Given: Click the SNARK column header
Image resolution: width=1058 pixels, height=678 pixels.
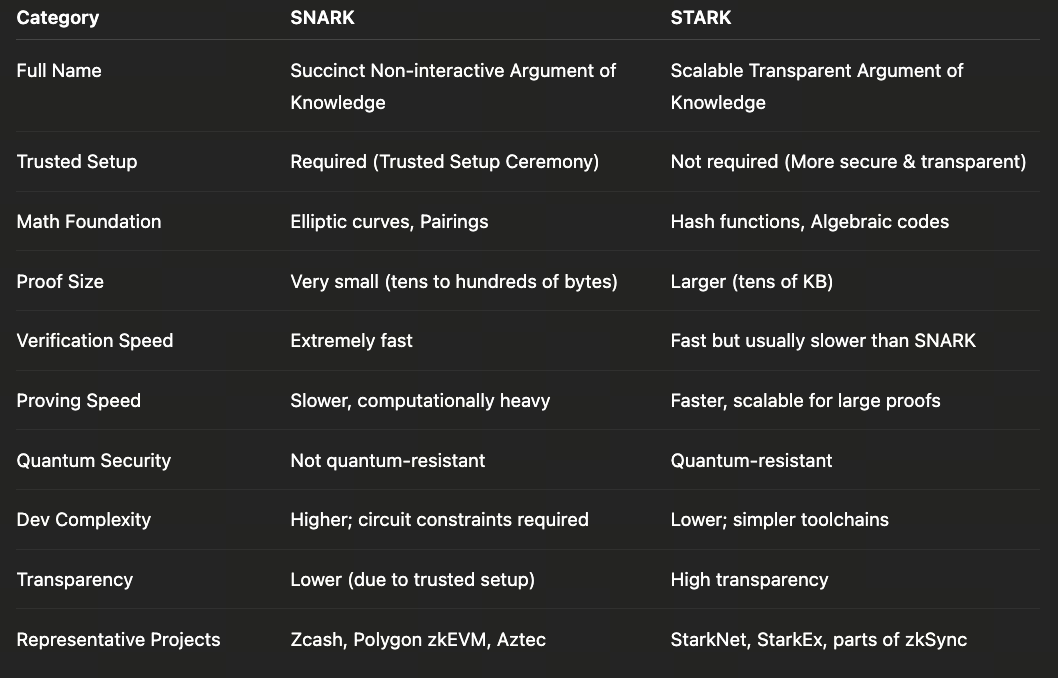Looking at the screenshot, I should click(x=322, y=17).
